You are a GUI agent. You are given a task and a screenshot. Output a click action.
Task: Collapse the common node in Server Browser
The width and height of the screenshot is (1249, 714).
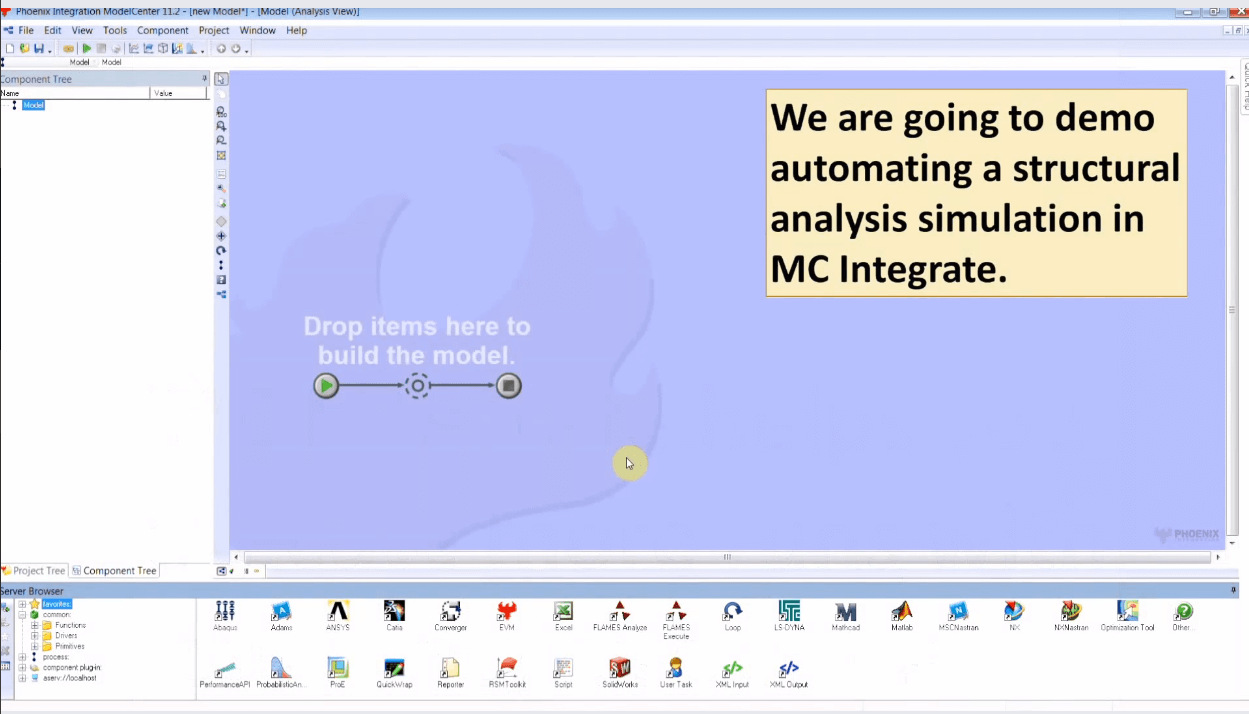pos(22,614)
